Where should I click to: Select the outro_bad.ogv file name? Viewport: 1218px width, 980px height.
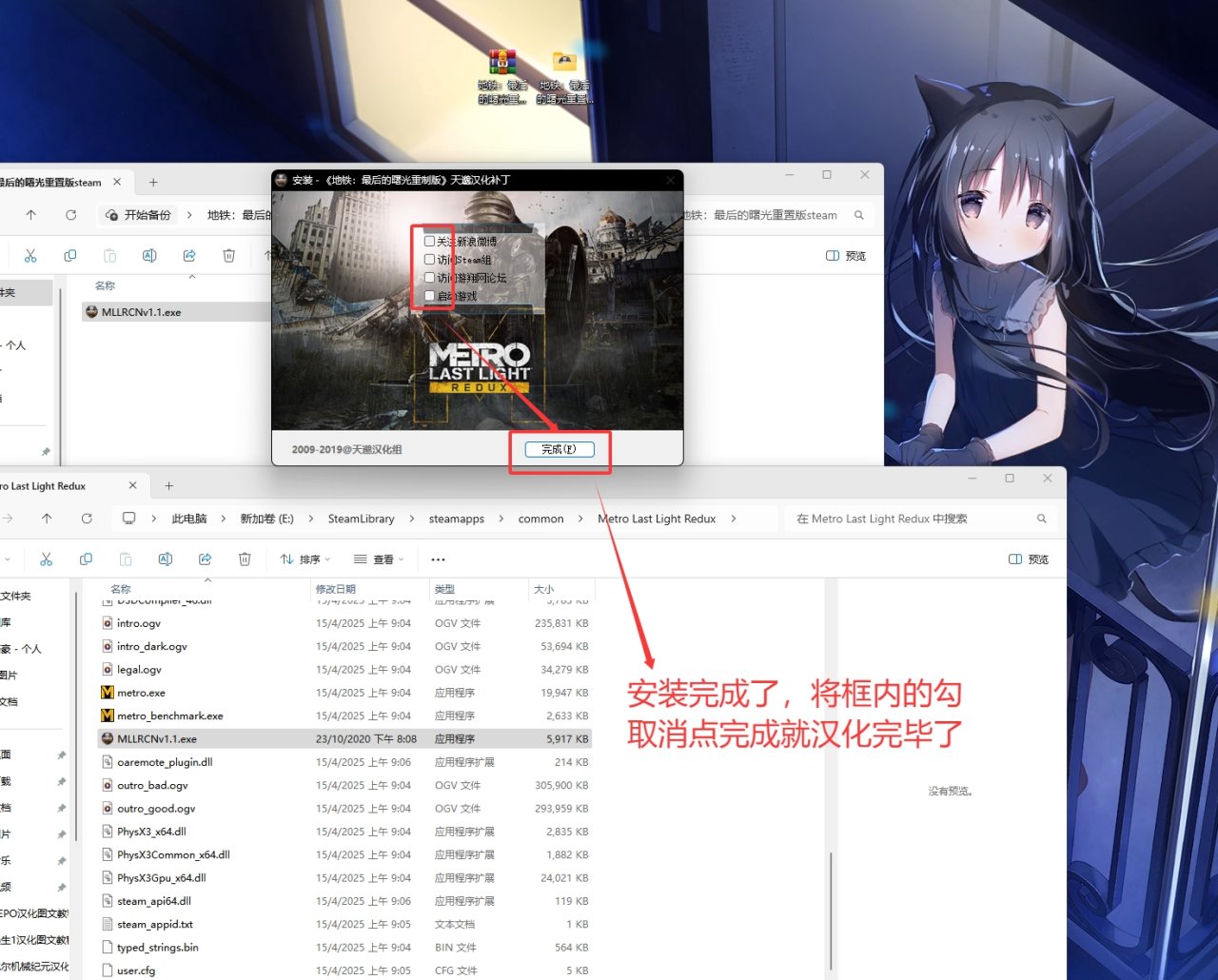pyautogui.click(x=152, y=786)
